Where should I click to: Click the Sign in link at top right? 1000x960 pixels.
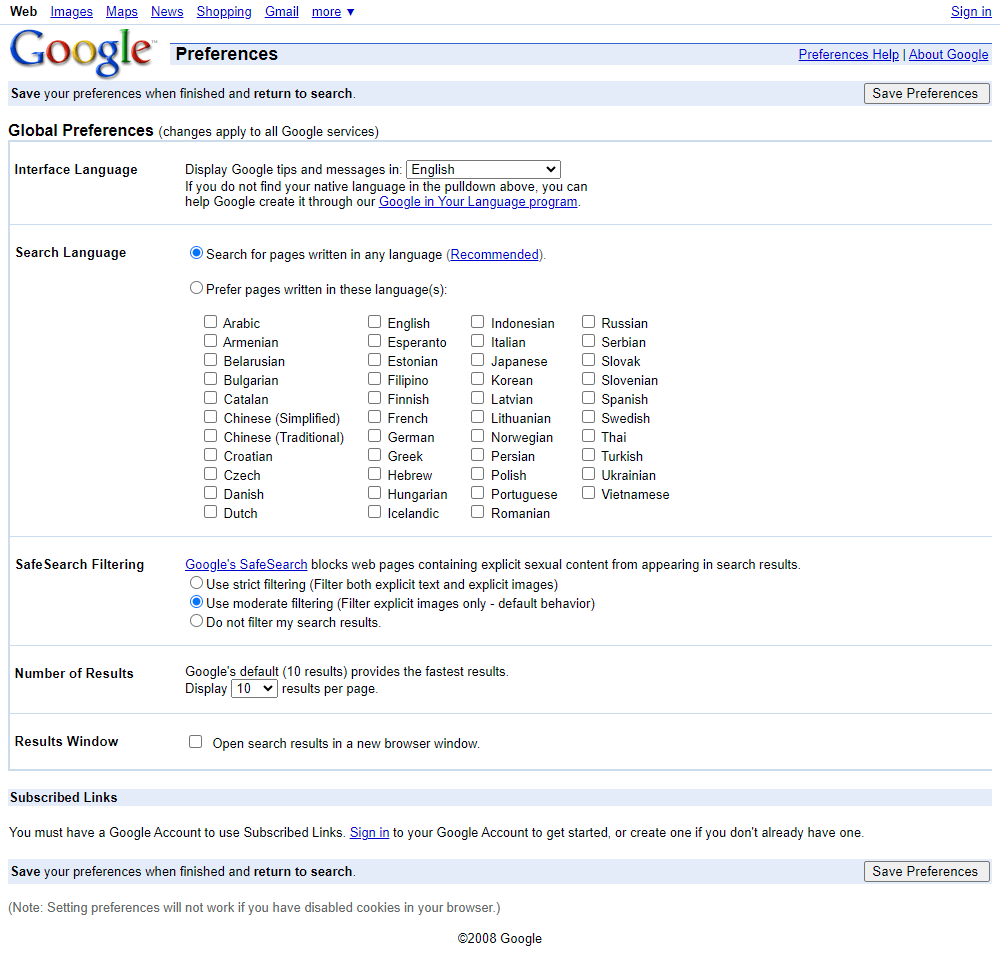971,11
